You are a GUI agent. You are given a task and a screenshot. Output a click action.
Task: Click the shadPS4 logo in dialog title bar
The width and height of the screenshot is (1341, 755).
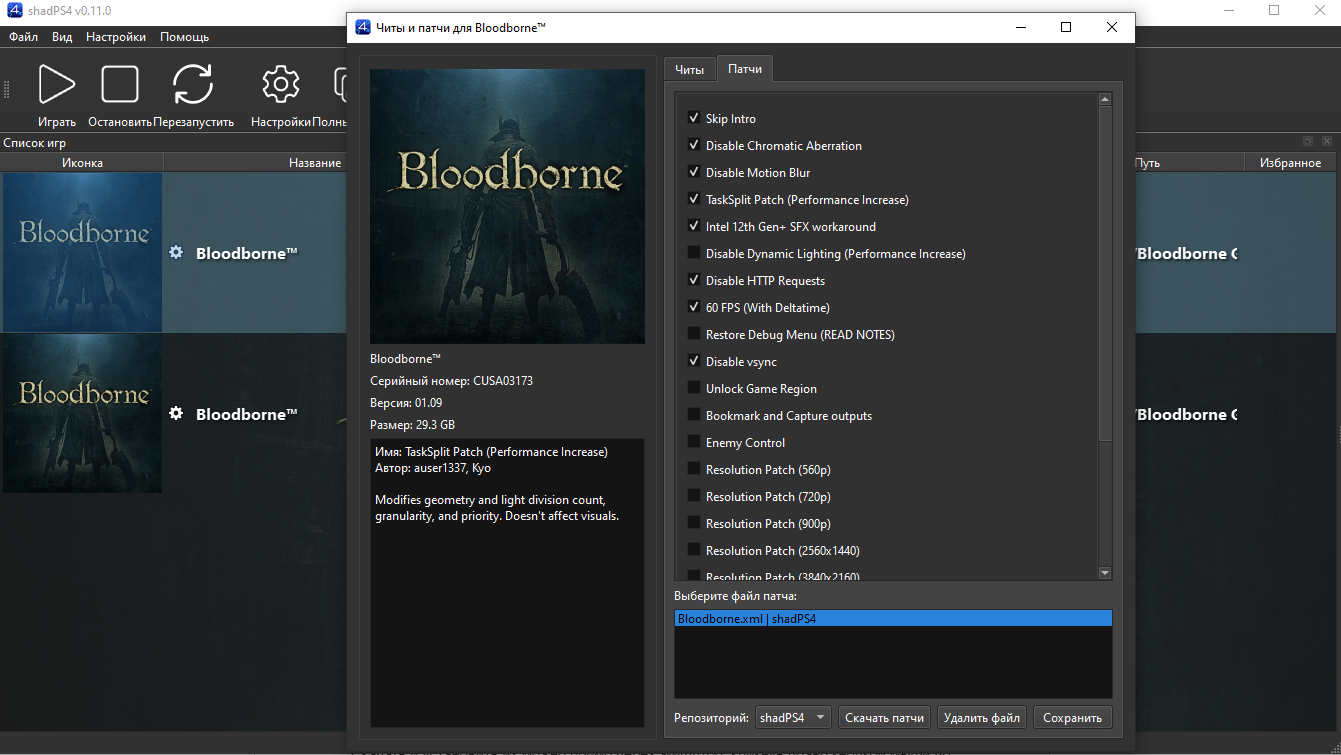pos(364,28)
